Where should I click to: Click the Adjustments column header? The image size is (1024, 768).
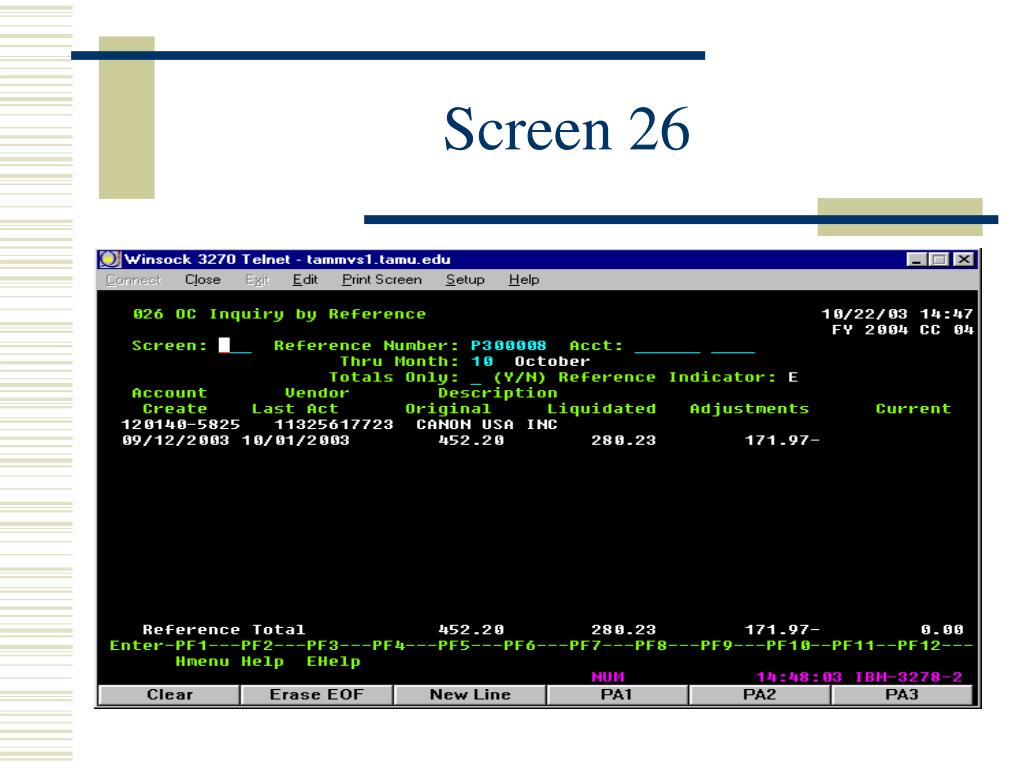[x=749, y=409]
